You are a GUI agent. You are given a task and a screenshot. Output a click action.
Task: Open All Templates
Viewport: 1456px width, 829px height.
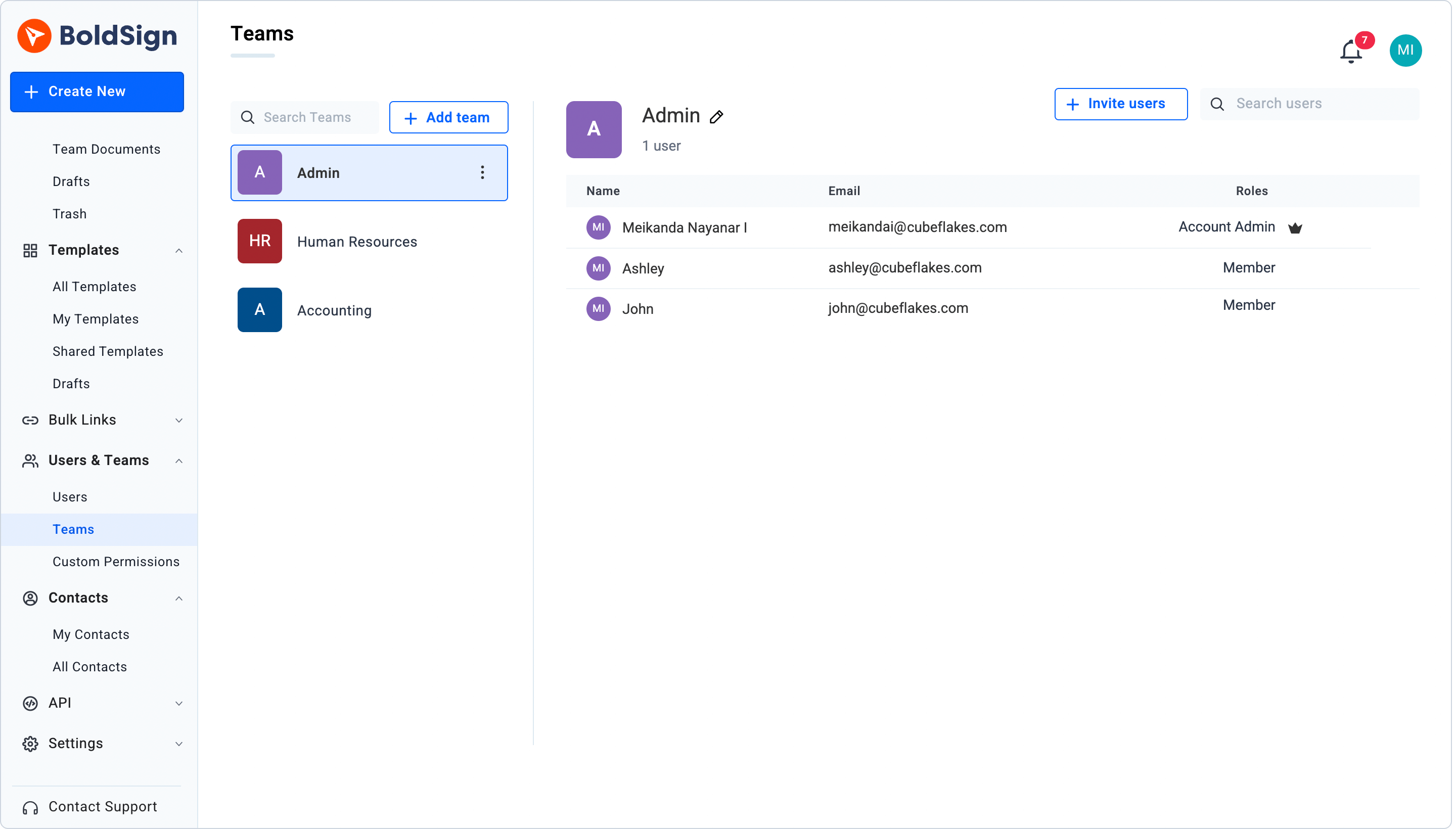95,288
